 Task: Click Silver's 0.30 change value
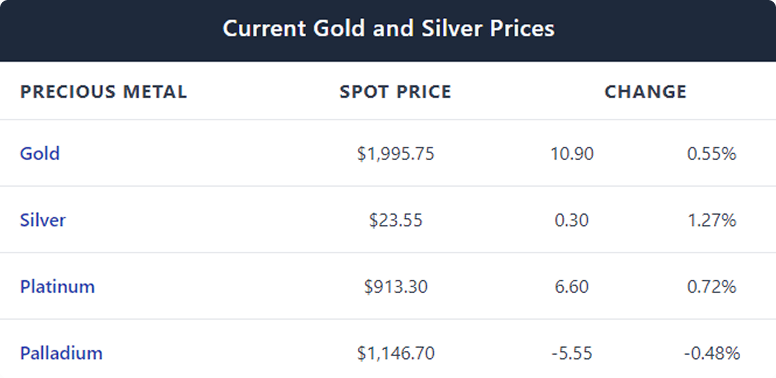572,220
